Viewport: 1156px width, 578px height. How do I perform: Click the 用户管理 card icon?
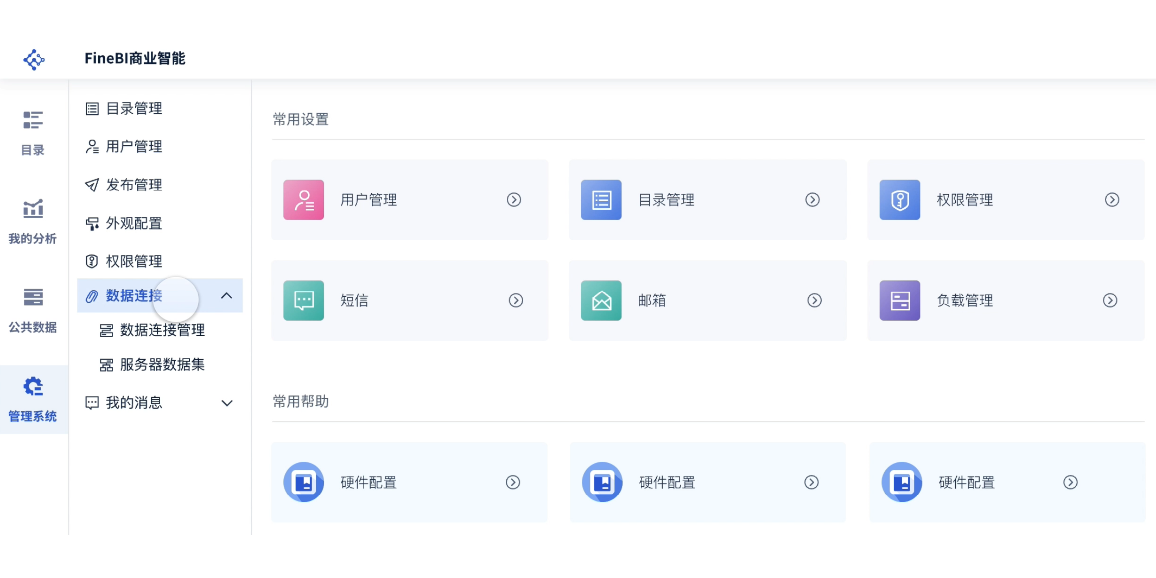click(x=304, y=199)
